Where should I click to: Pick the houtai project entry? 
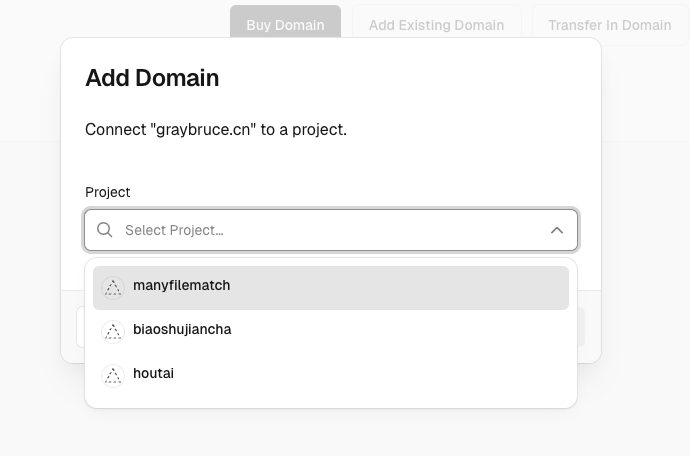point(154,374)
